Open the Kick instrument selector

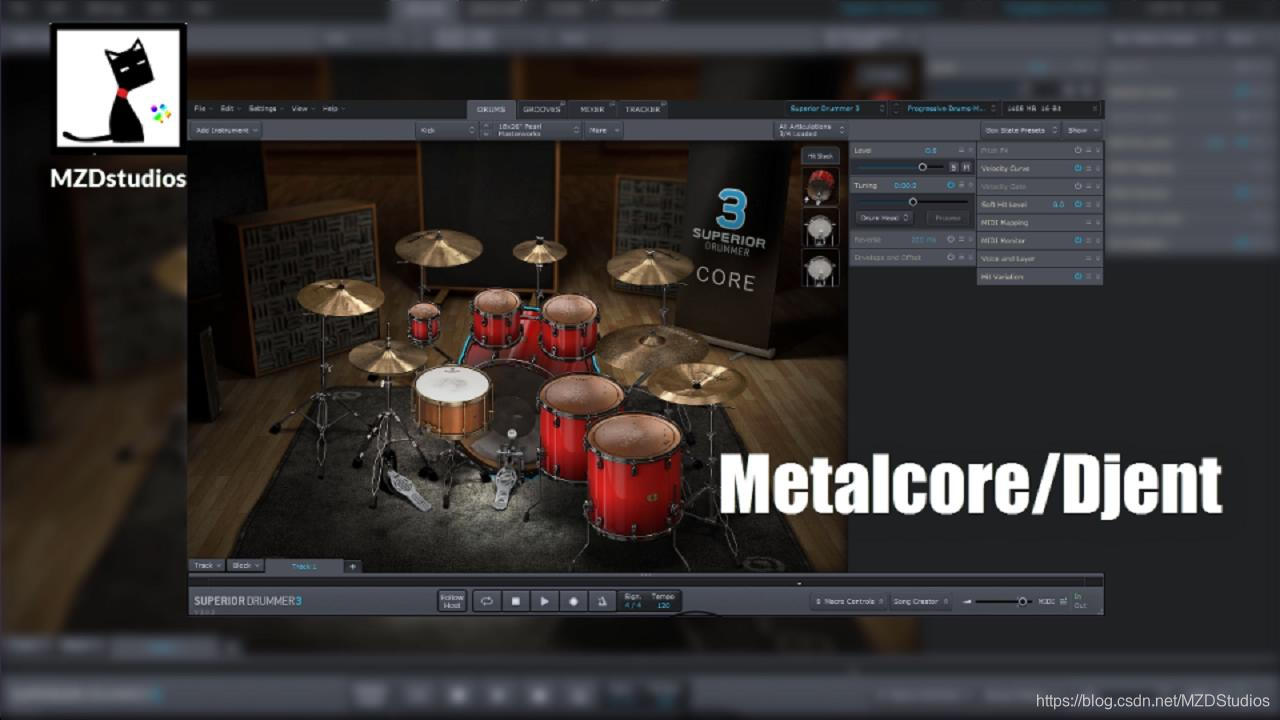click(447, 130)
